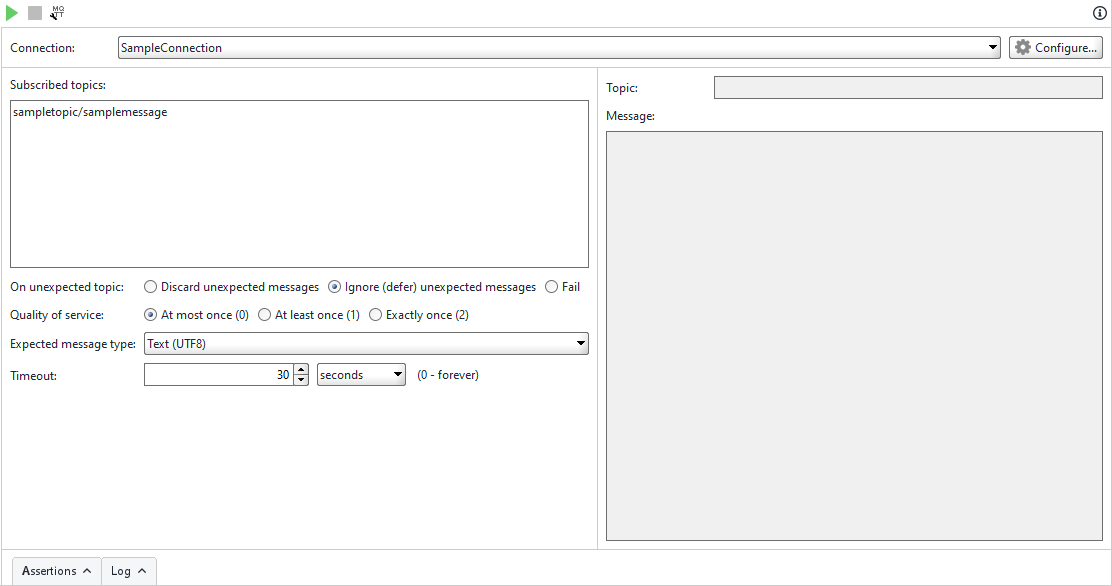Open the SampleConnection dropdown
Screen dimensions: 1112x586
991,47
